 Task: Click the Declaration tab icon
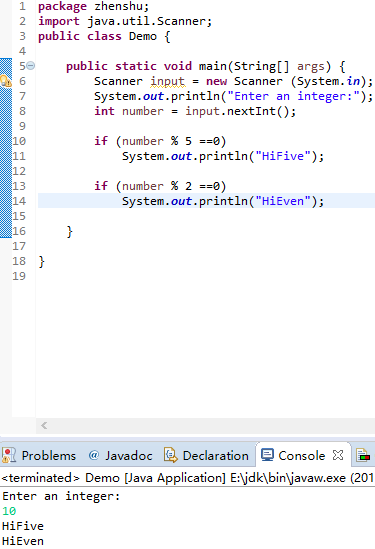tap(171, 455)
